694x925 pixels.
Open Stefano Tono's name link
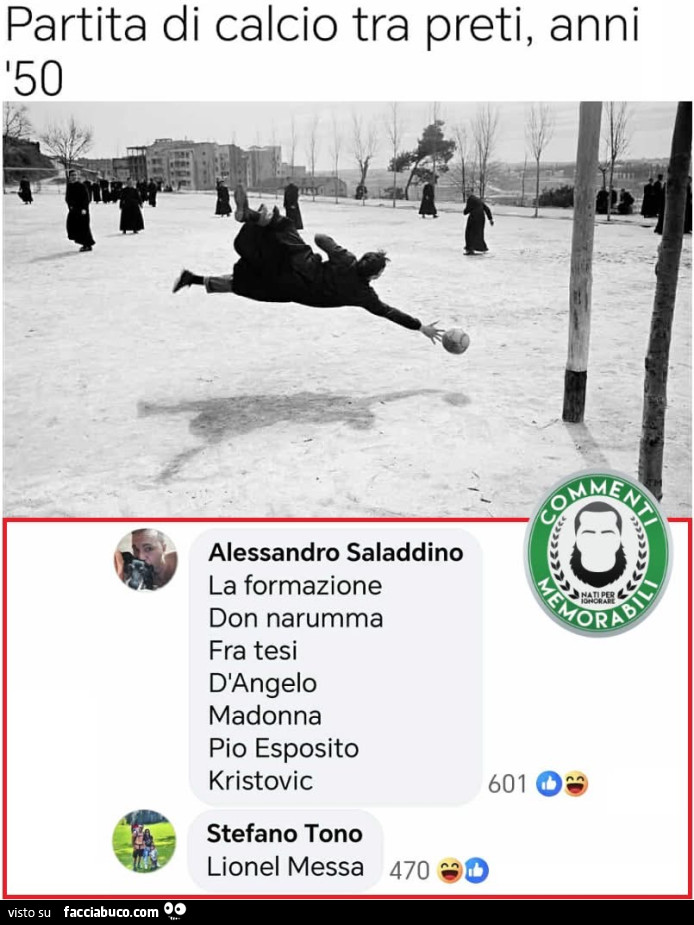click(284, 834)
